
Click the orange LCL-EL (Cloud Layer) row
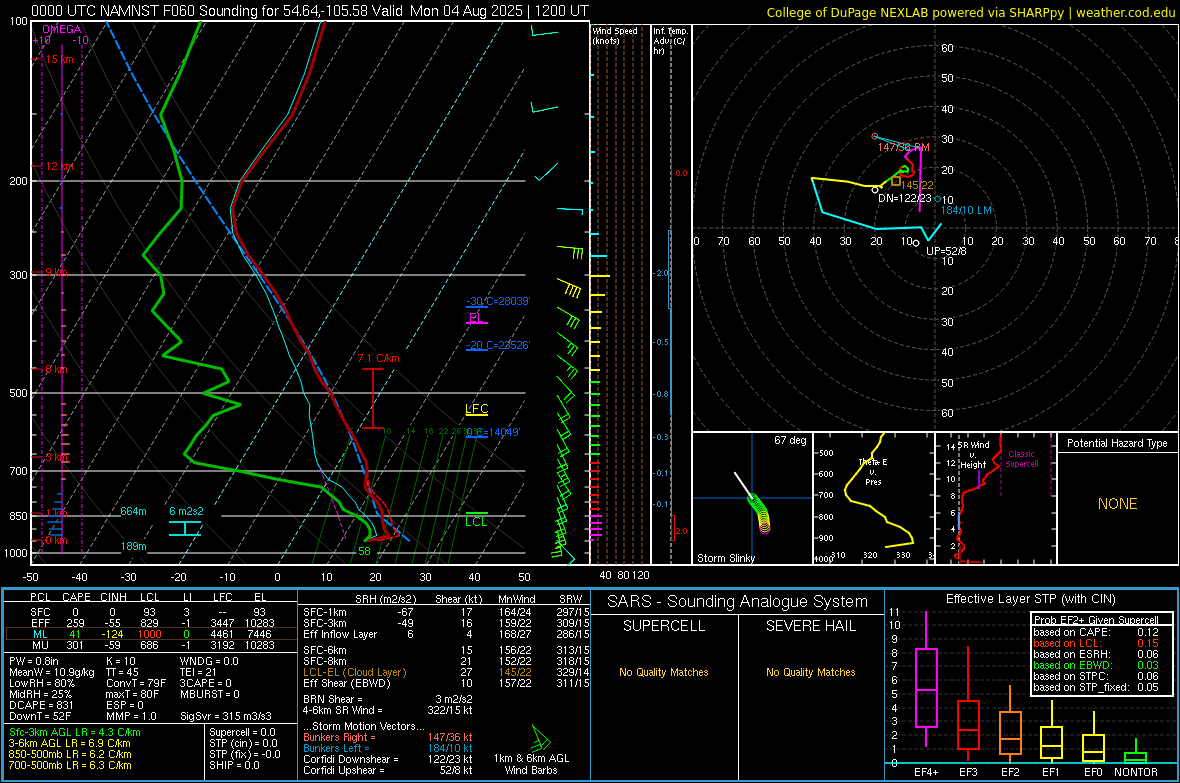pos(446,672)
